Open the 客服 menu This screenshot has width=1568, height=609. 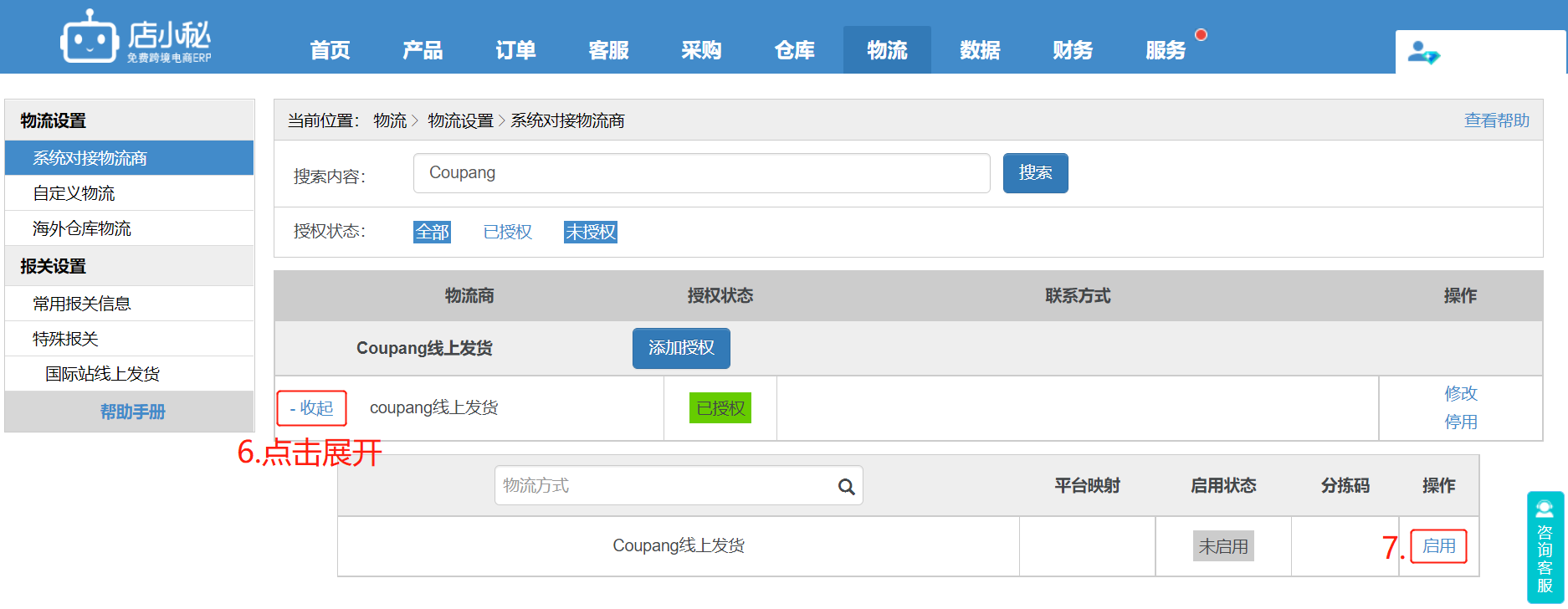608,50
